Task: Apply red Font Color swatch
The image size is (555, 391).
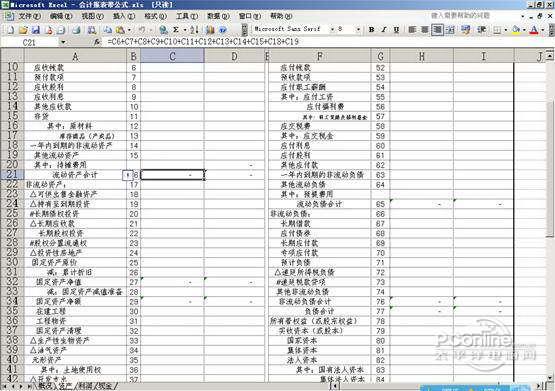Action: click(x=534, y=30)
